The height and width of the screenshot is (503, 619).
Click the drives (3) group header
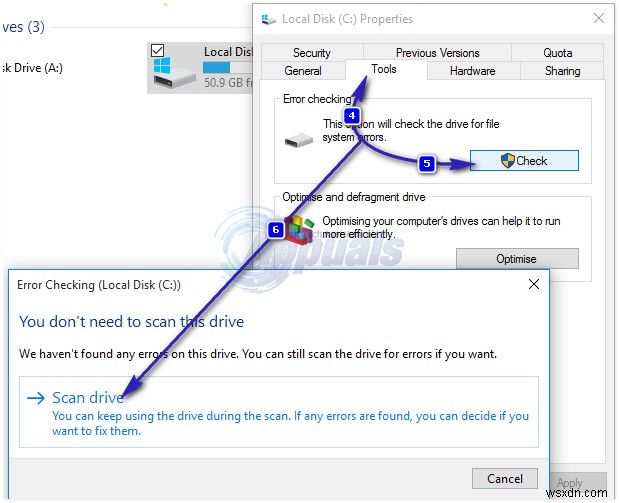pos(23,27)
